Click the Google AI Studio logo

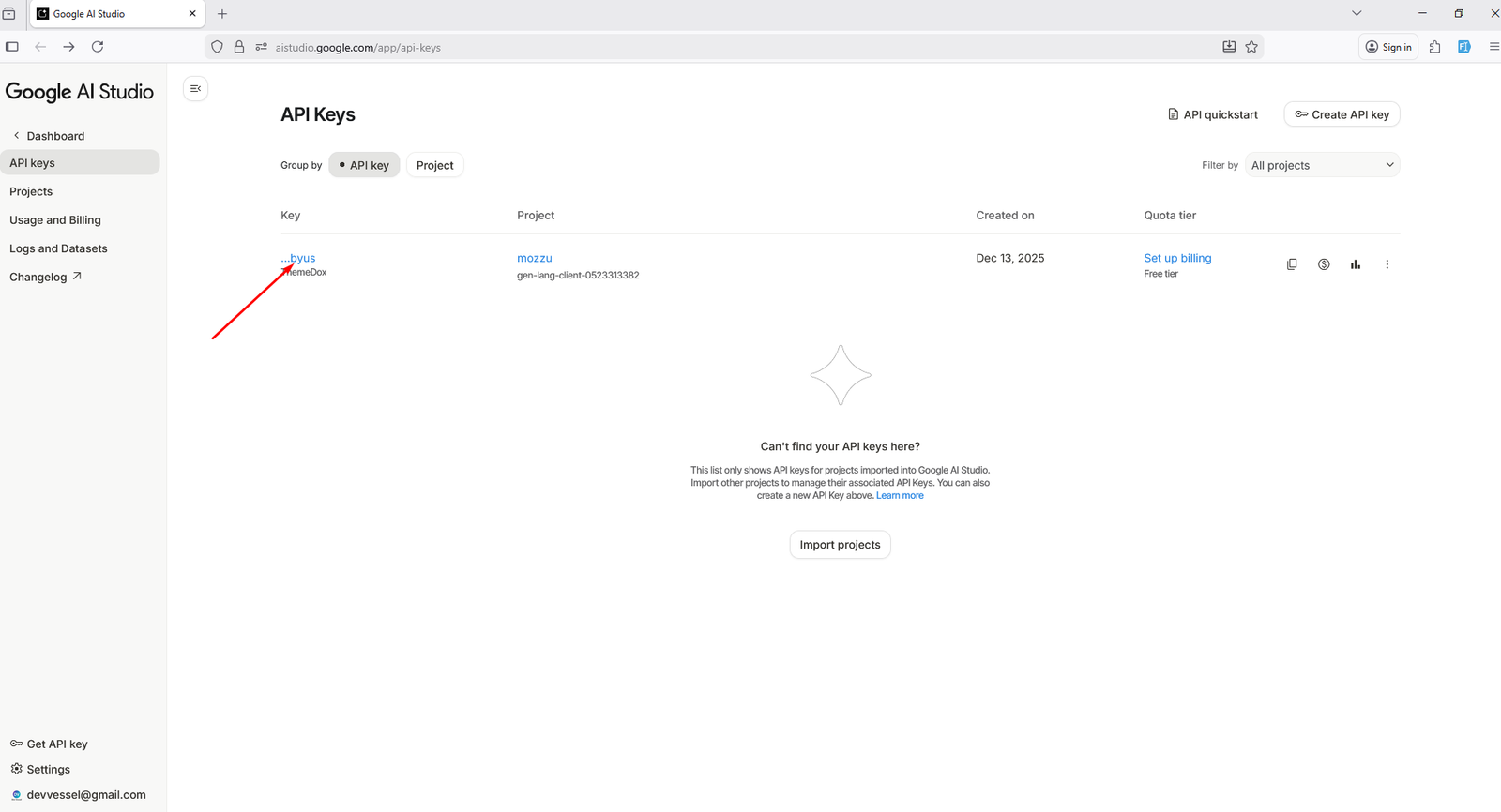80,91
